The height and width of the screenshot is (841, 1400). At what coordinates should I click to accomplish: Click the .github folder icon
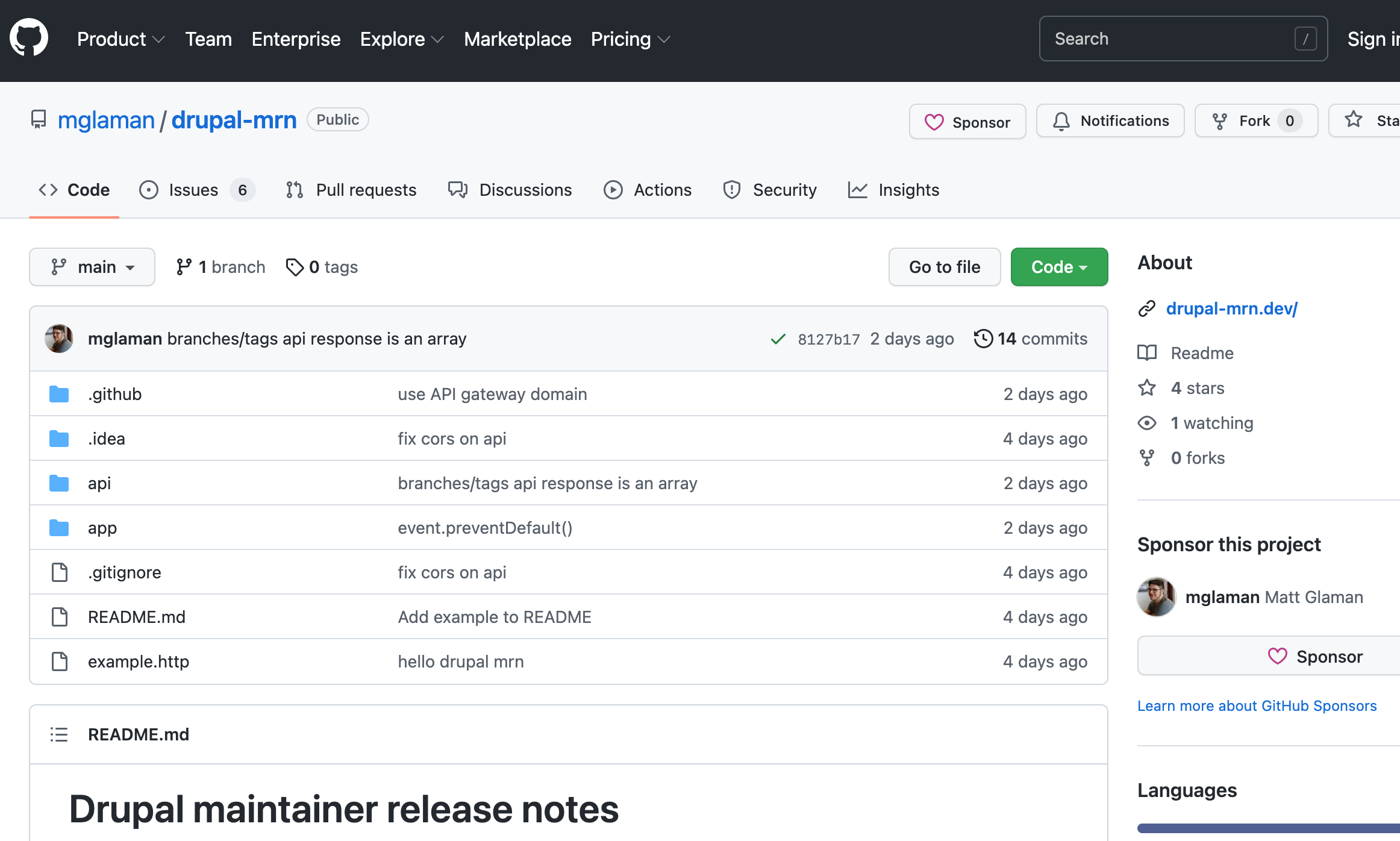(x=59, y=394)
